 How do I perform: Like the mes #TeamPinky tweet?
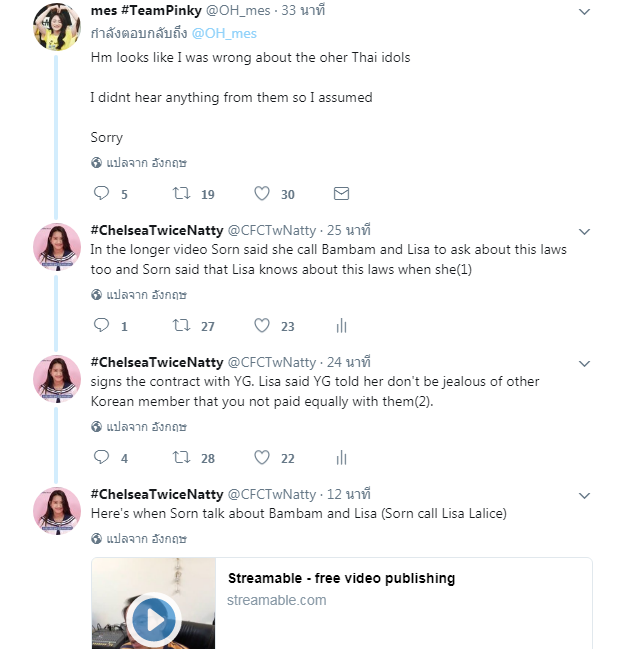(x=262, y=193)
